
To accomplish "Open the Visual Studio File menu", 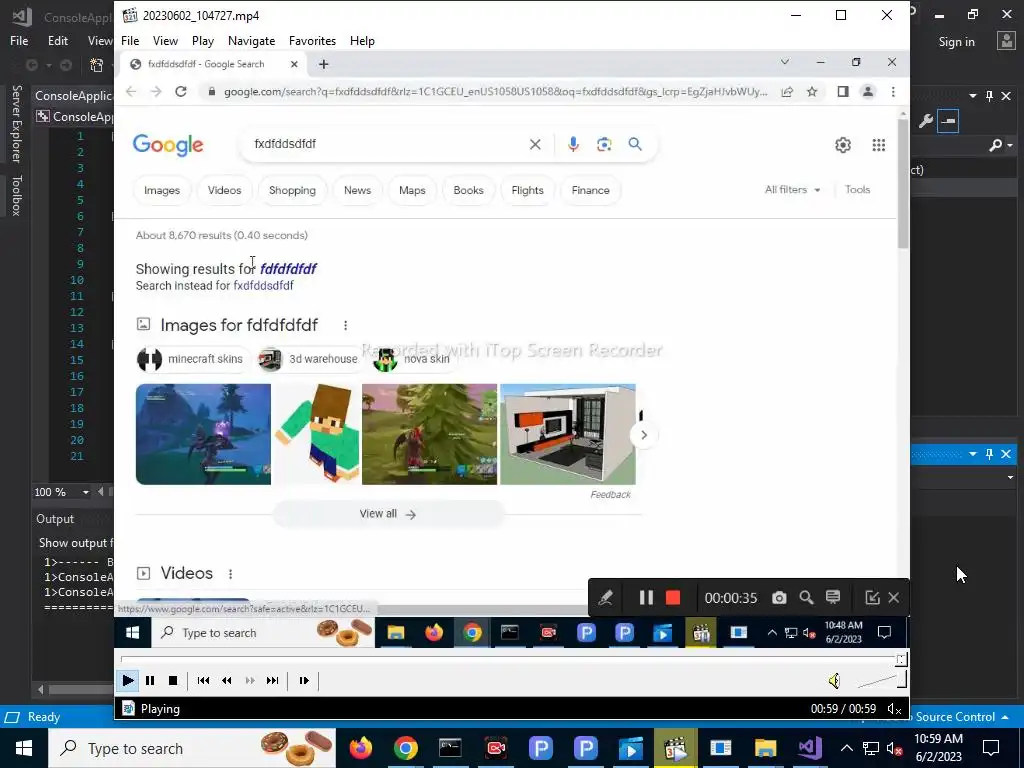I will point(19,40).
